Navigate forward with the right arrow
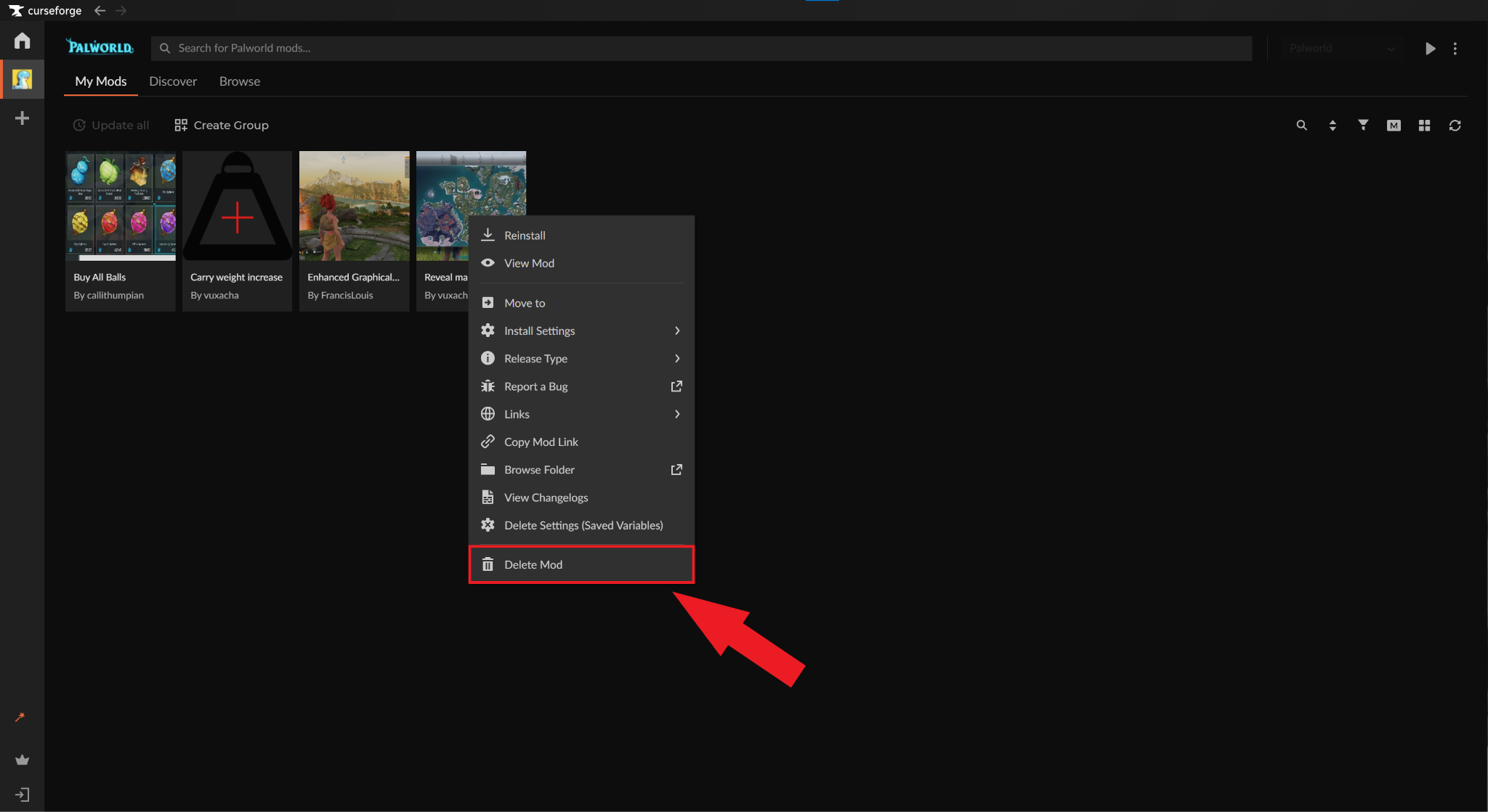Image resolution: width=1488 pixels, height=812 pixels. tap(121, 11)
